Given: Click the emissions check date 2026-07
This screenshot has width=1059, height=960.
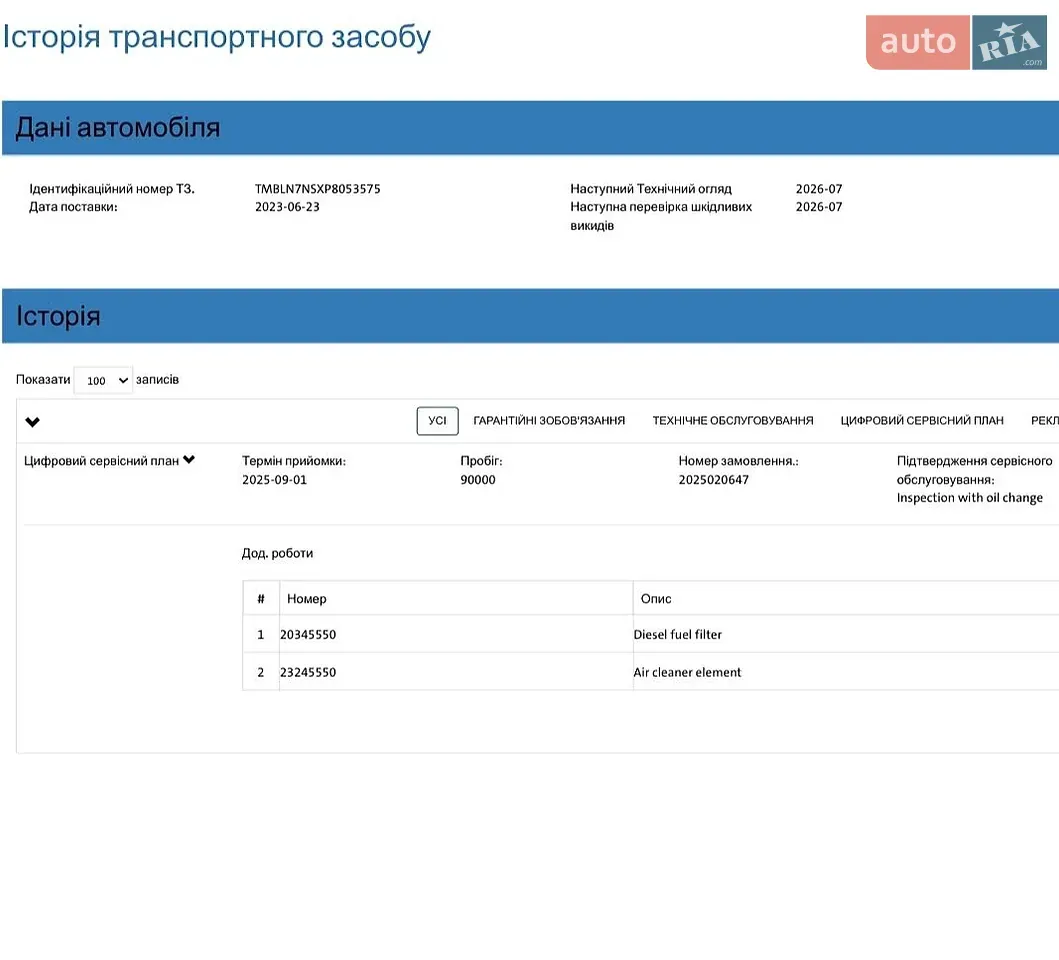Looking at the screenshot, I should click(x=819, y=207).
